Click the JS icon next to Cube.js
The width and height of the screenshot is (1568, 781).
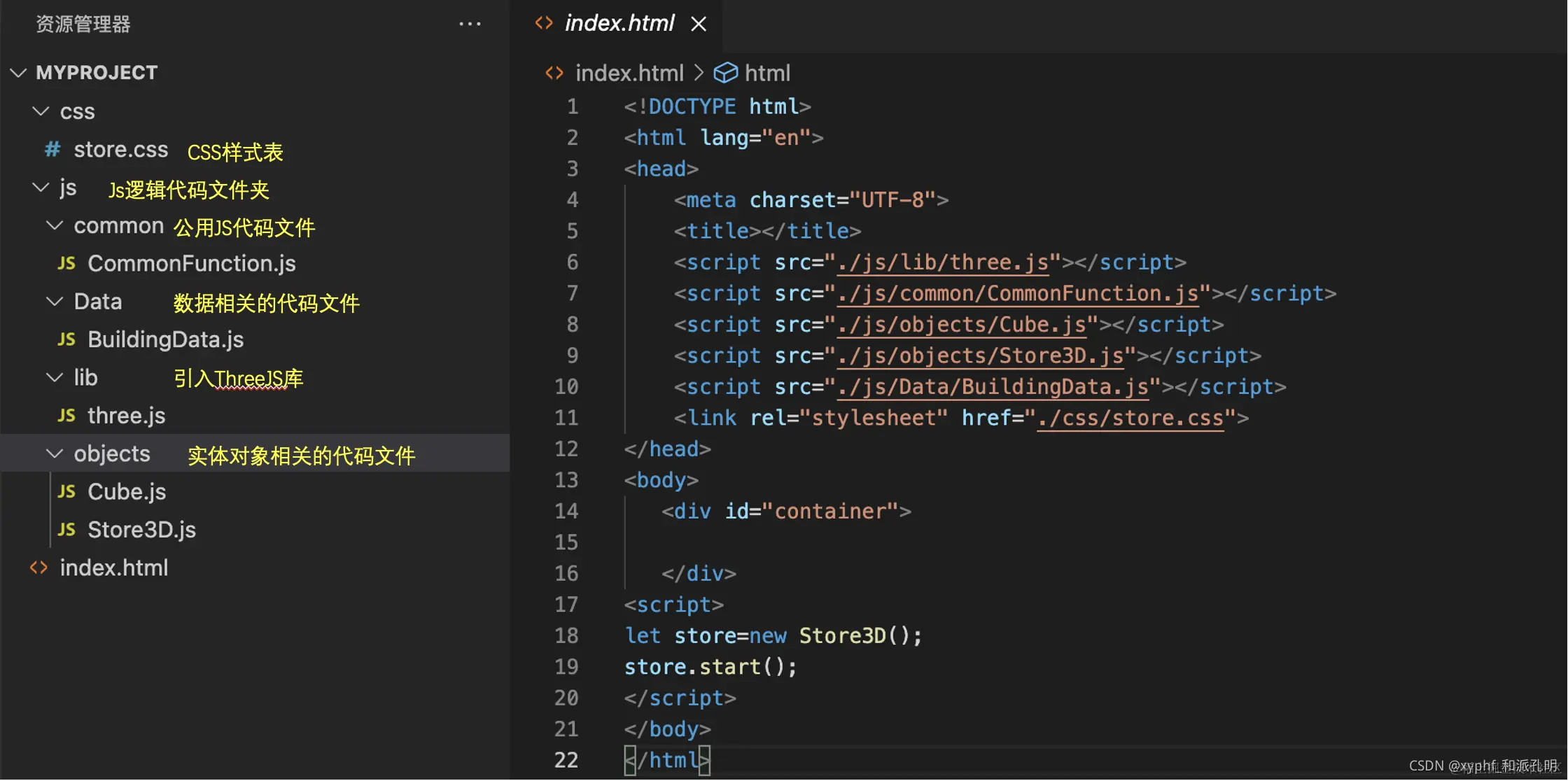point(66,492)
